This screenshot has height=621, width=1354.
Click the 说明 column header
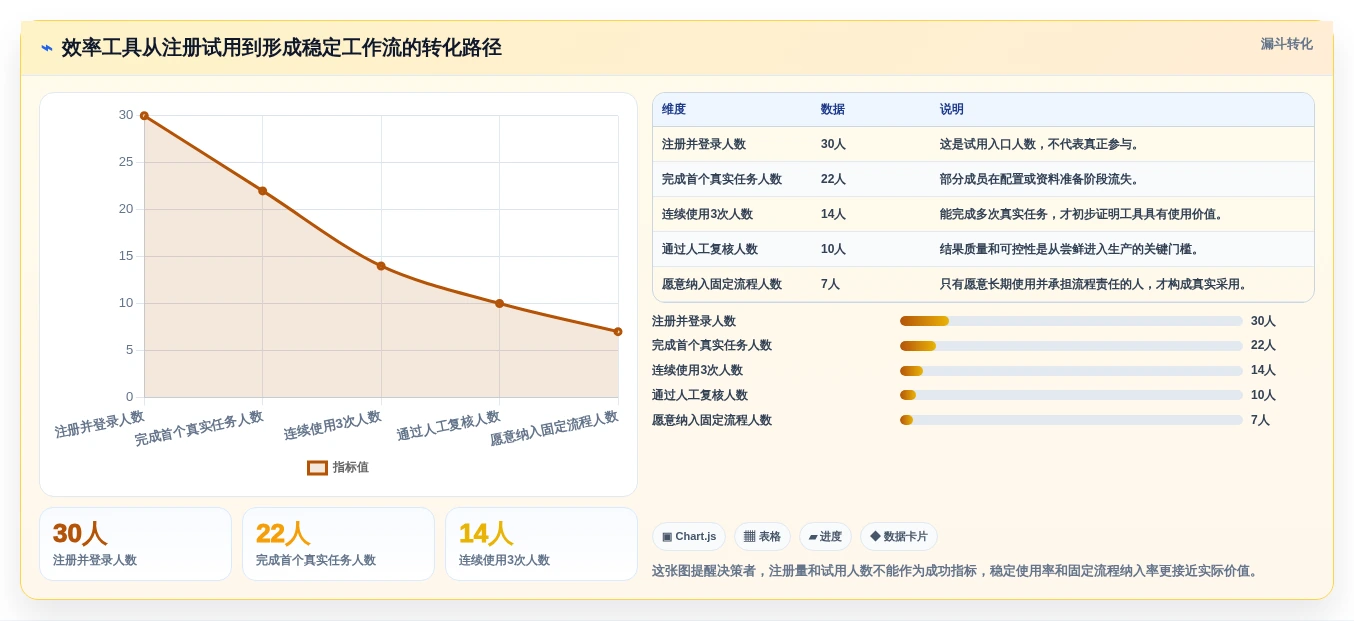(952, 109)
